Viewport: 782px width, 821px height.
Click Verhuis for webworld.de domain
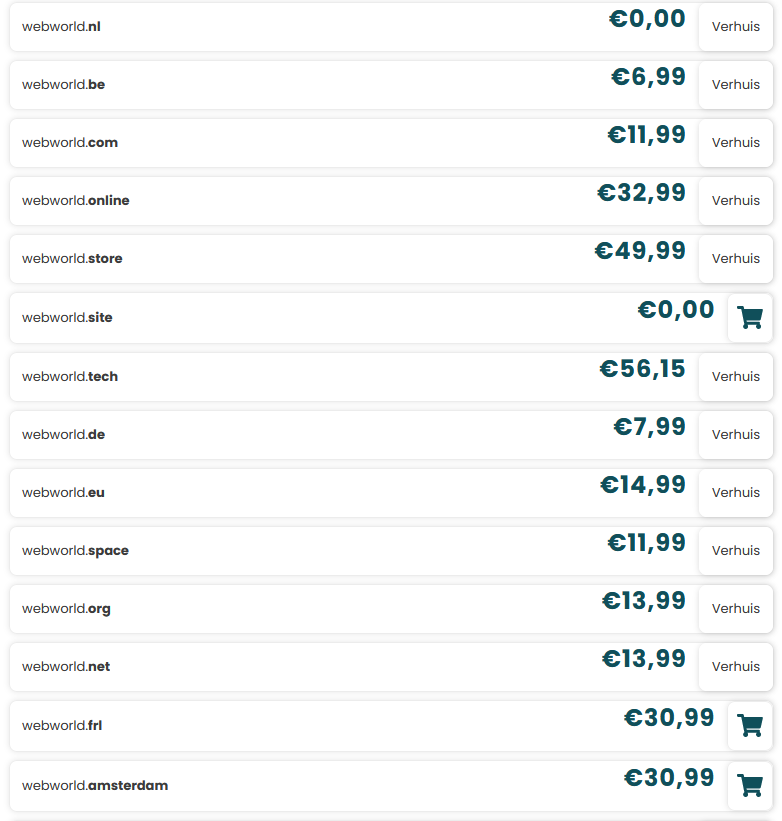coord(735,435)
